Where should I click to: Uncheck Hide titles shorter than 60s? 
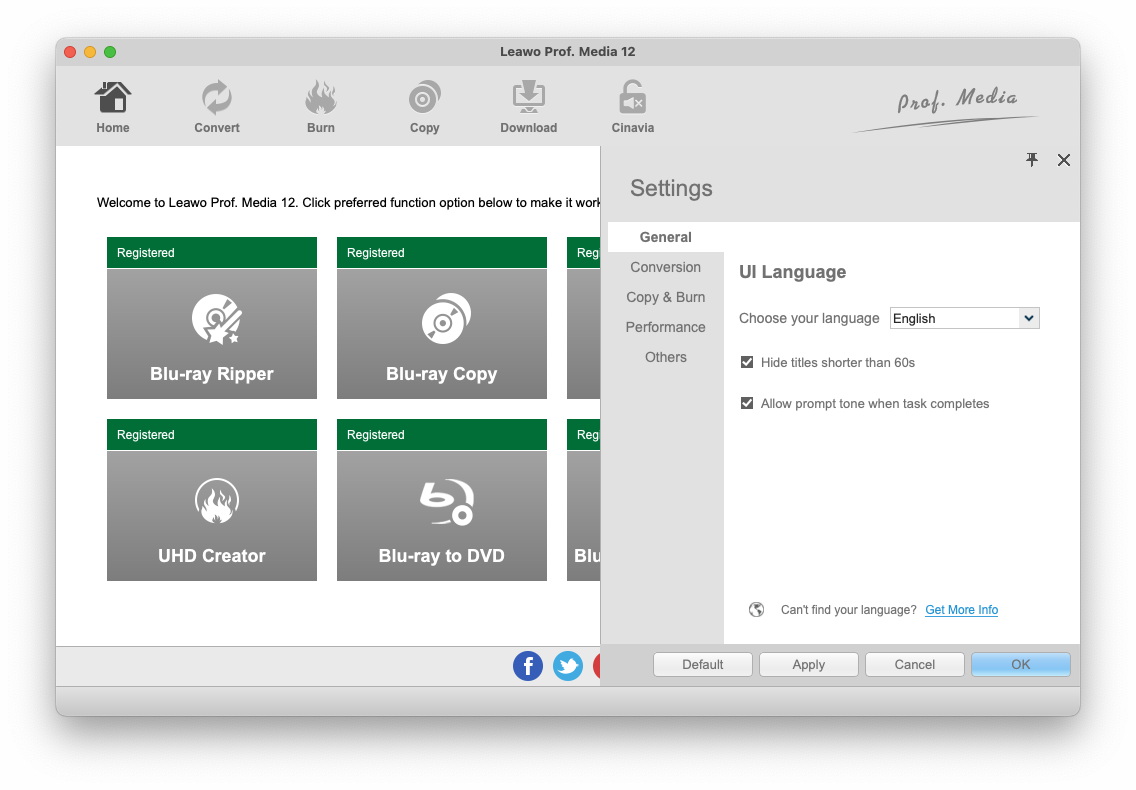tap(747, 362)
